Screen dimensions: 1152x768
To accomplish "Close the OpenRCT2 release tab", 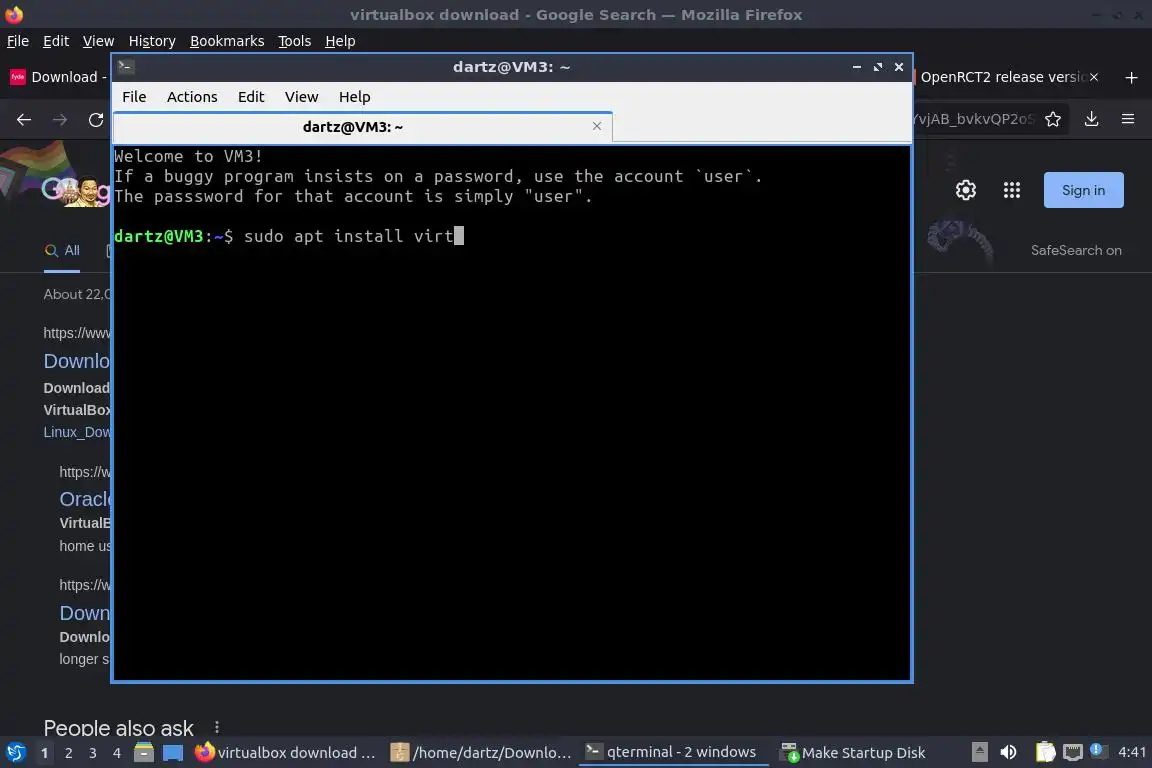I will 1094,77.
